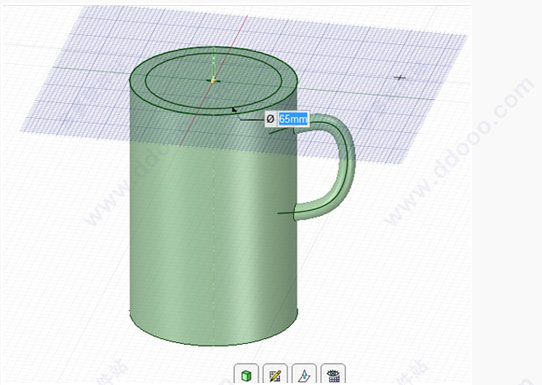Screen dimensions: 542x385
Task: Select the outer rim edge of the mug
Action: click(x=214, y=47)
